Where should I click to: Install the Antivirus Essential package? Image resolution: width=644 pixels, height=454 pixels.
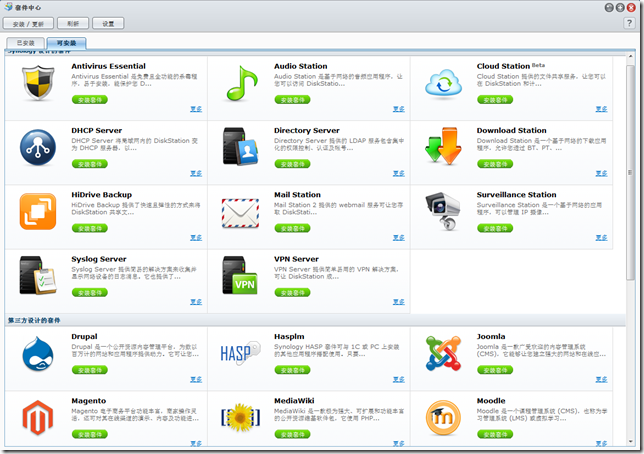(90, 100)
